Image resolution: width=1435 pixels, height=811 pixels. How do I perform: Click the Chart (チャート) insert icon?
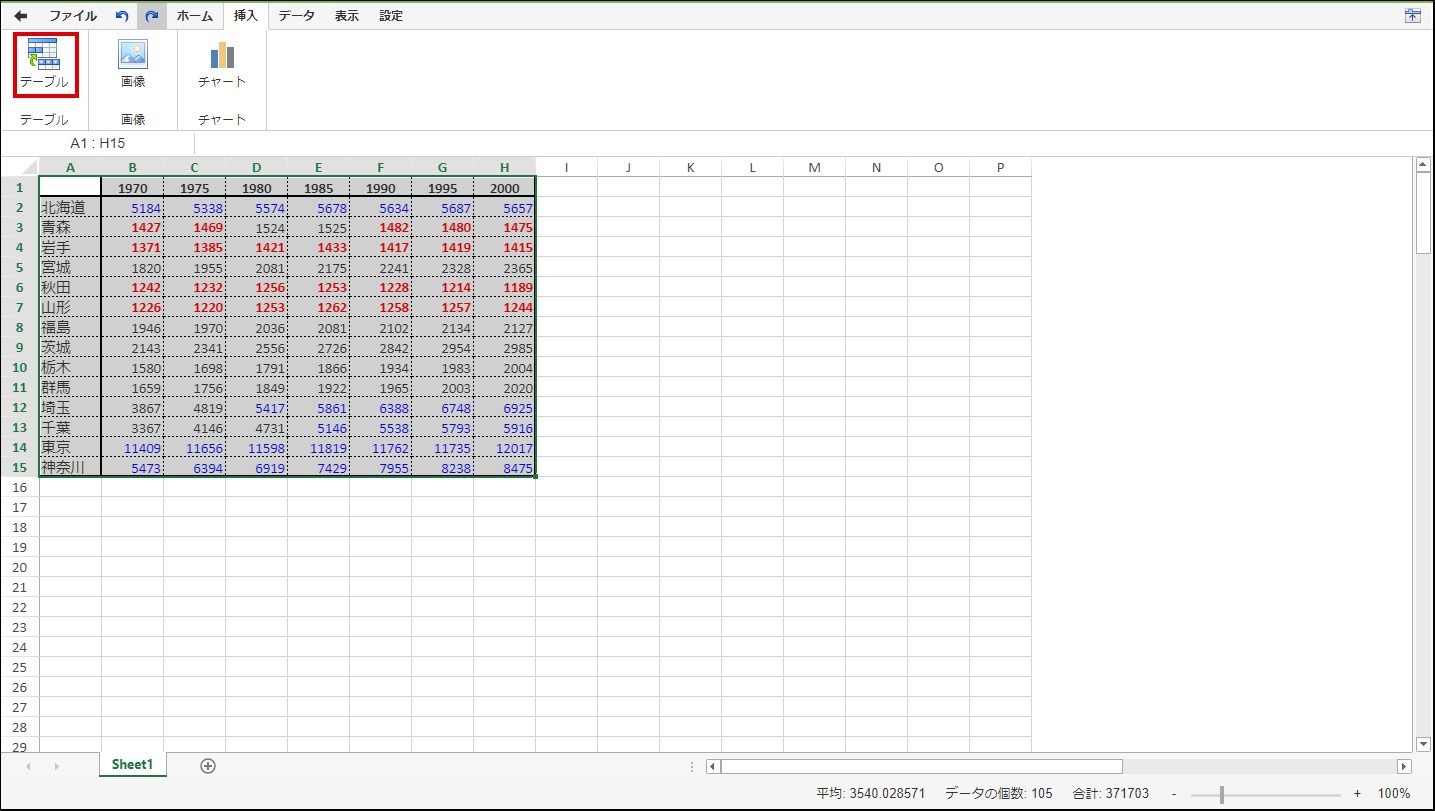tap(222, 65)
